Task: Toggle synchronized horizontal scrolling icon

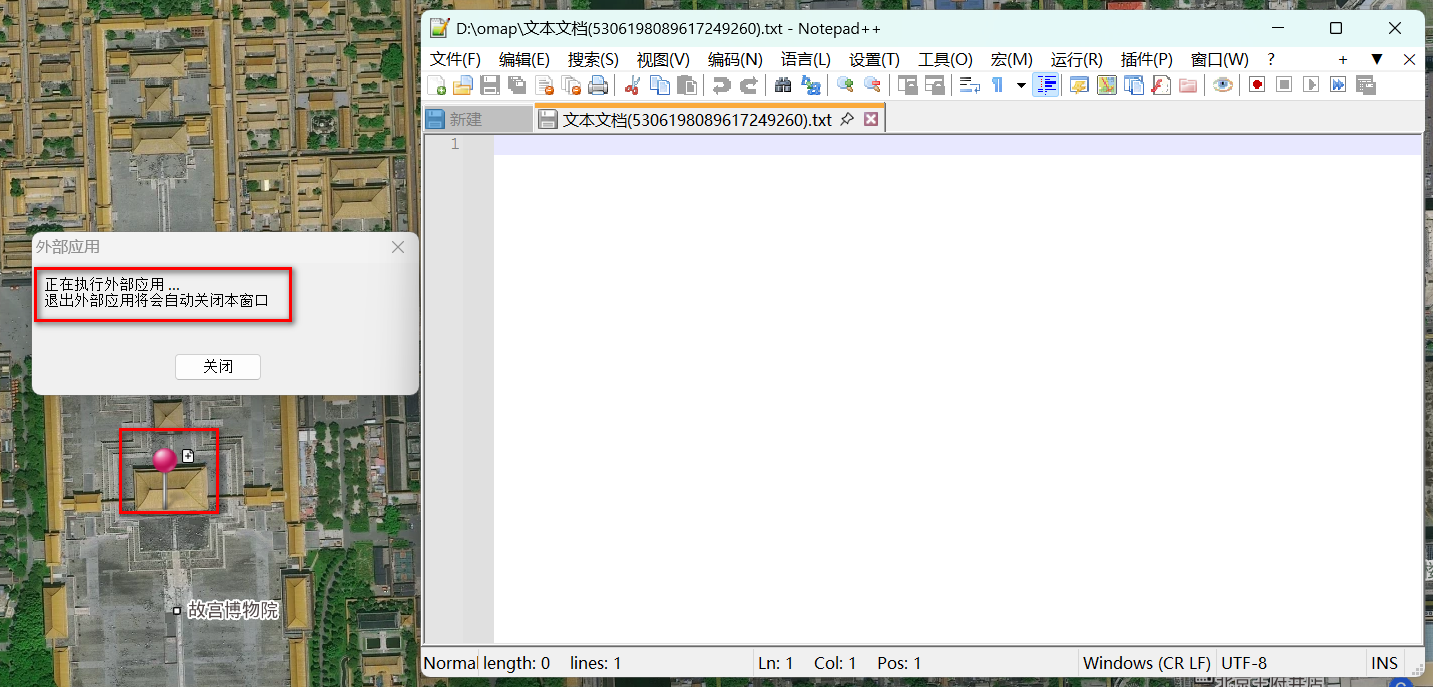Action: (935, 85)
